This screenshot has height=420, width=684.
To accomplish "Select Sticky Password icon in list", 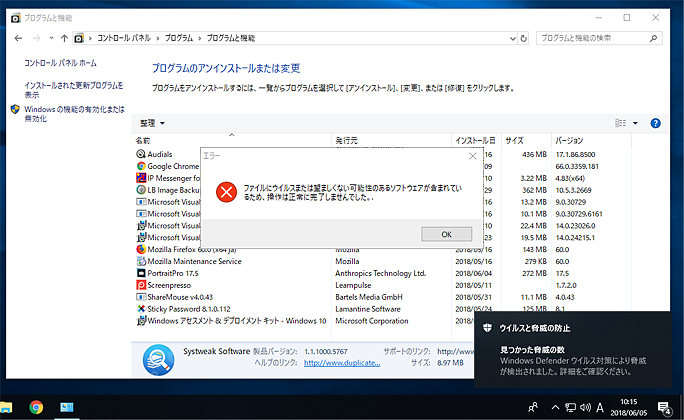I will (x=141, y=309).
